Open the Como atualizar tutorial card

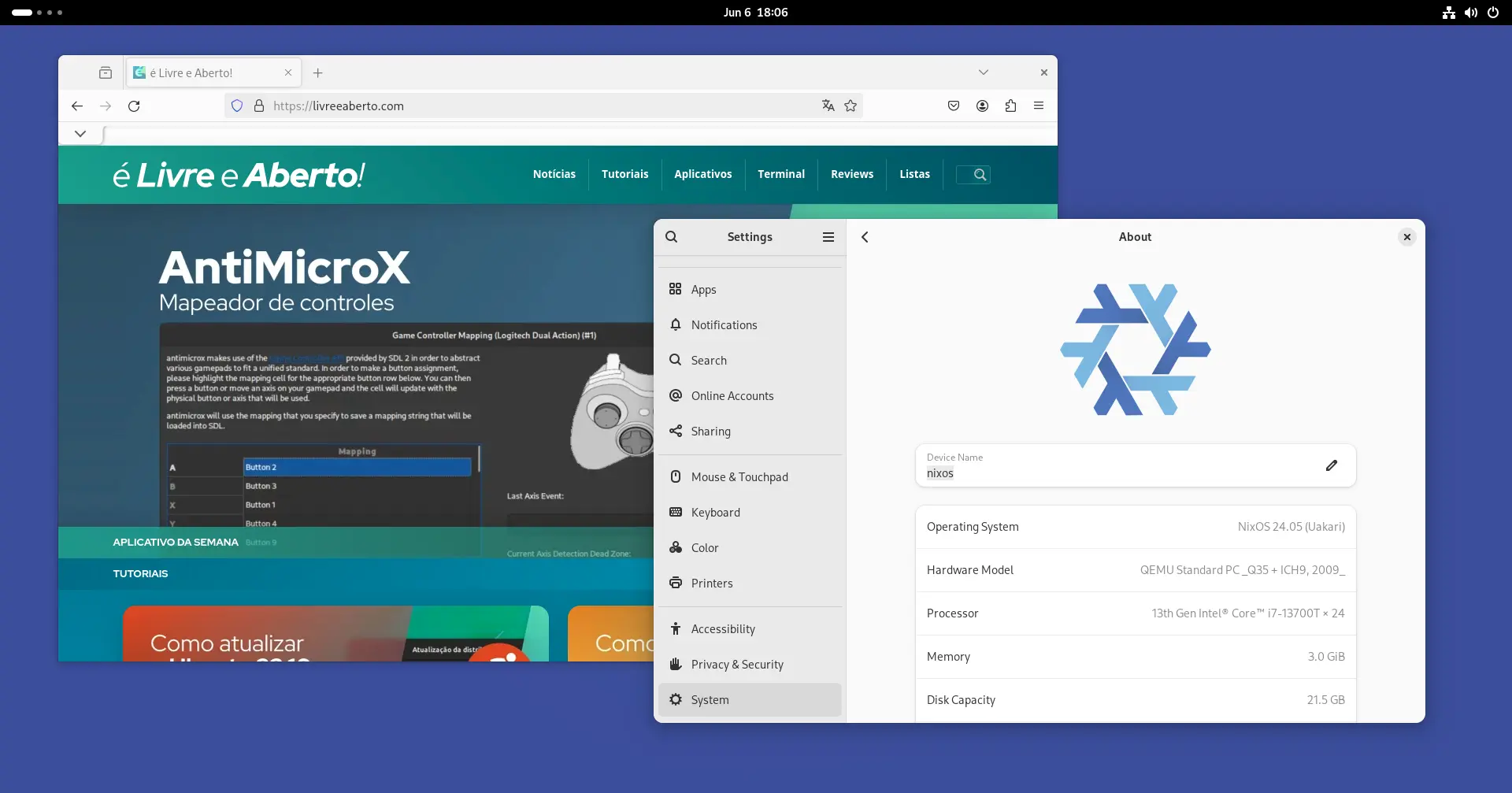[x=335, y=633]
